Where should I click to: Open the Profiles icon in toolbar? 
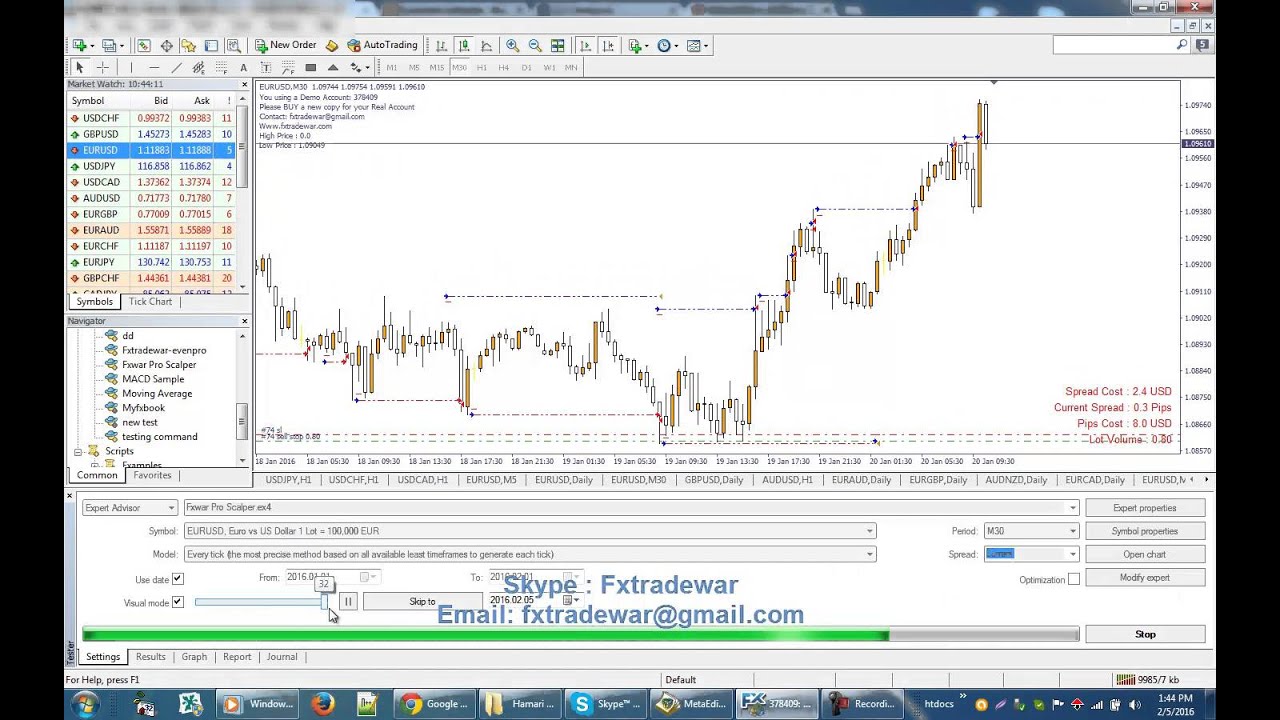pos(111,45)
